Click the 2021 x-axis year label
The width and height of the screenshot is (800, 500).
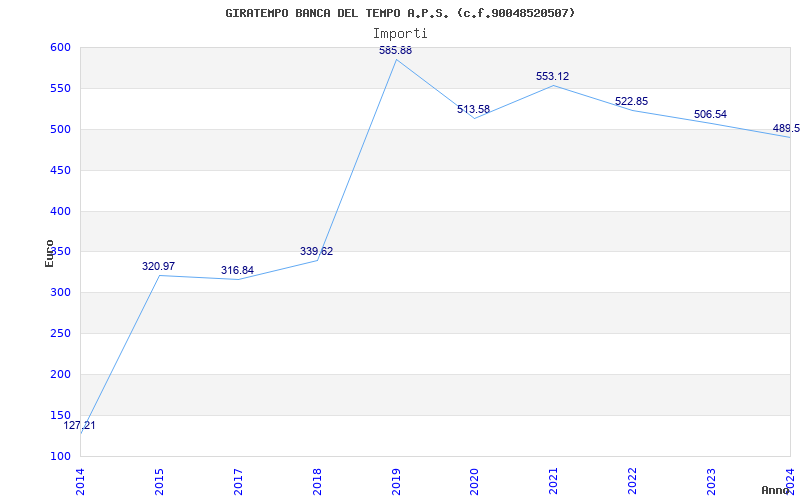click(x=554, y=481)
